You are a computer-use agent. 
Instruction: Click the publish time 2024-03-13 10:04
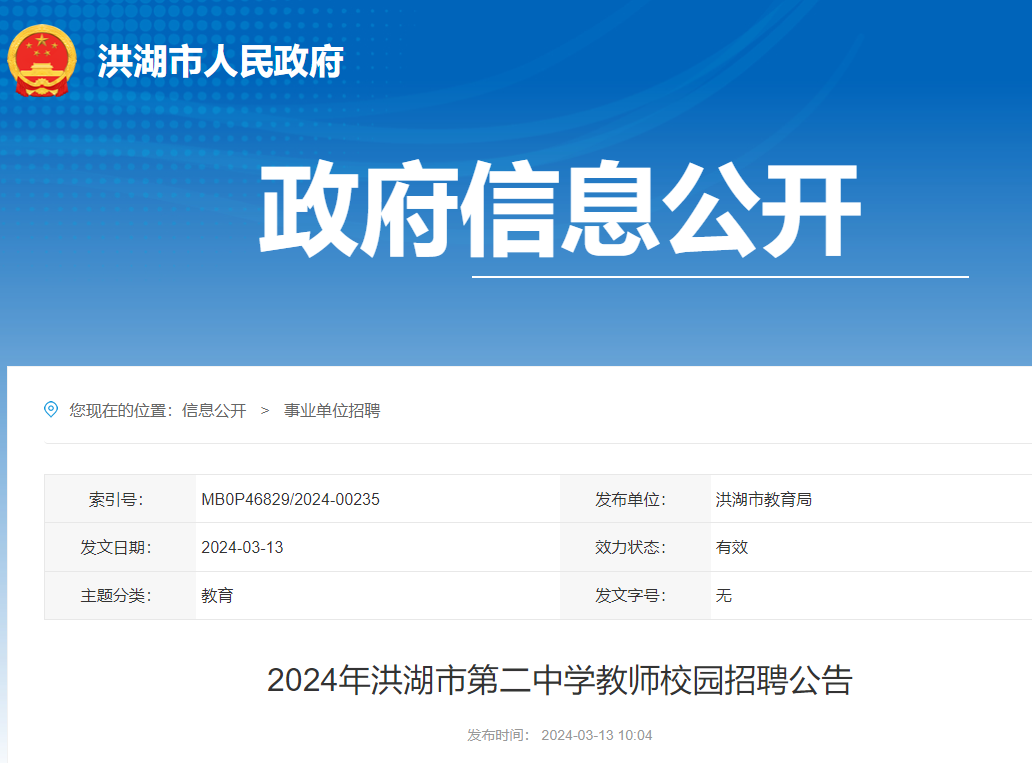[596, 733]
